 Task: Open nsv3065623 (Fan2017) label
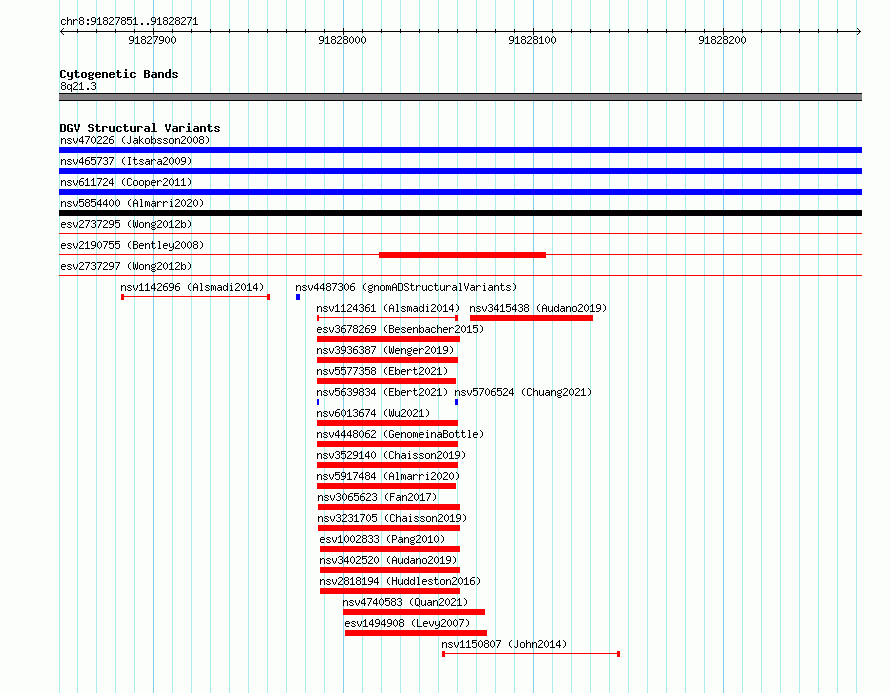click(377, 497)
